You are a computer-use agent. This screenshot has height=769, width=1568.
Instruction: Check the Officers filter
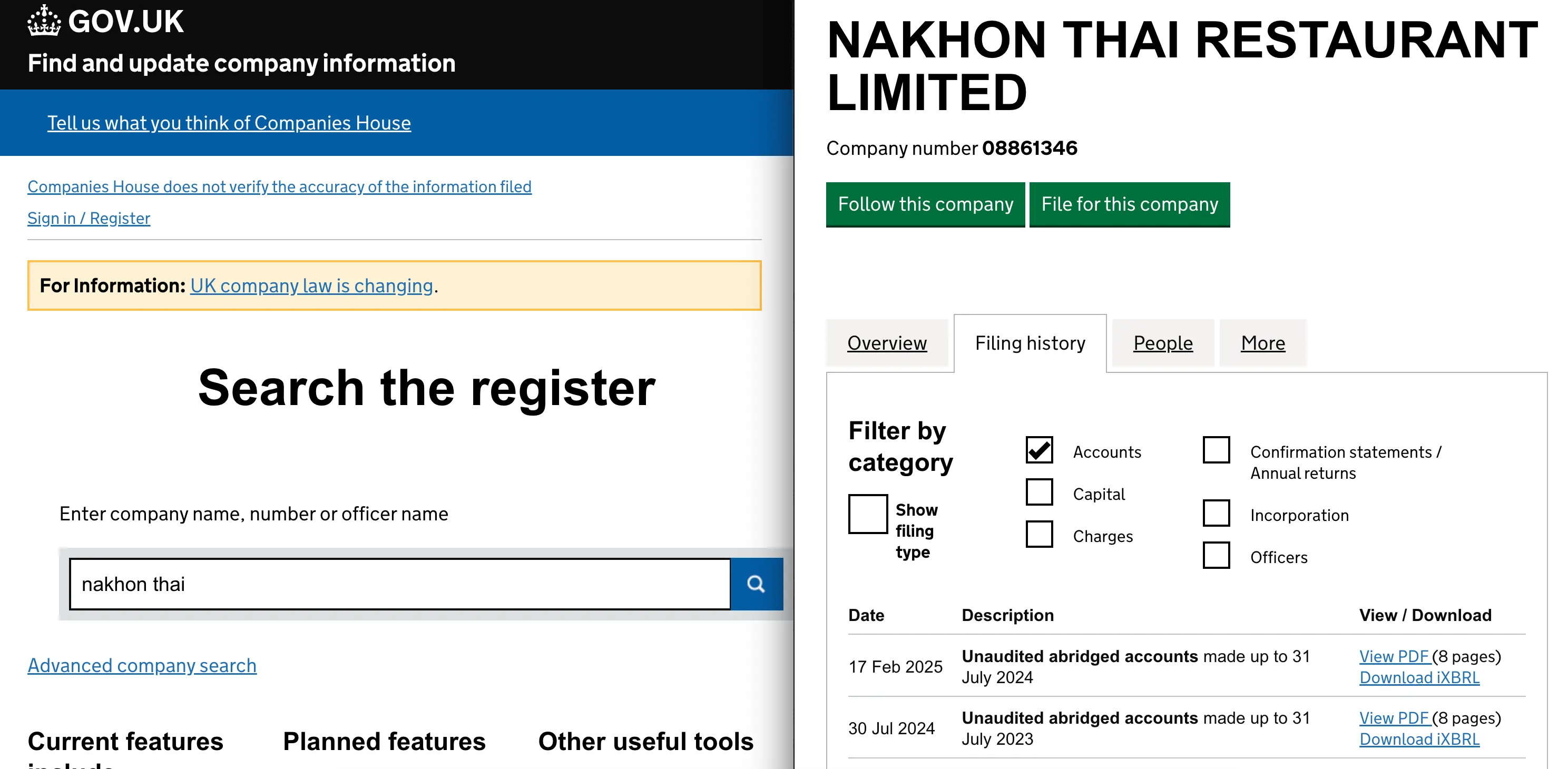[1216, 555]
